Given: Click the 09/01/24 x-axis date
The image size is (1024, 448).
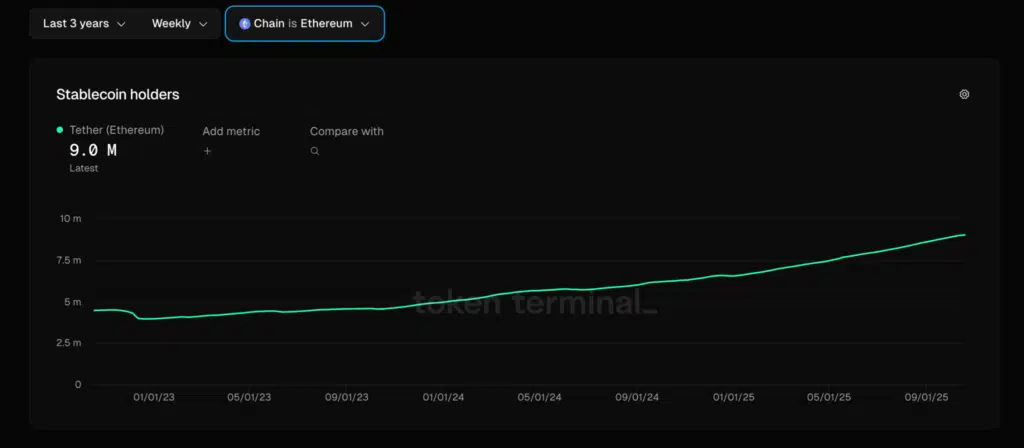Looking at the screenshot, I should [637, 397].
